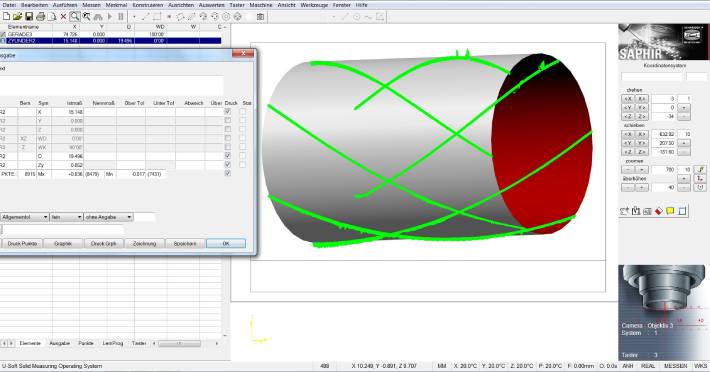This screenshot has width=710, height=372.
Task: Click the coordinate-system add icon in view panel
Action: [625, 211]
